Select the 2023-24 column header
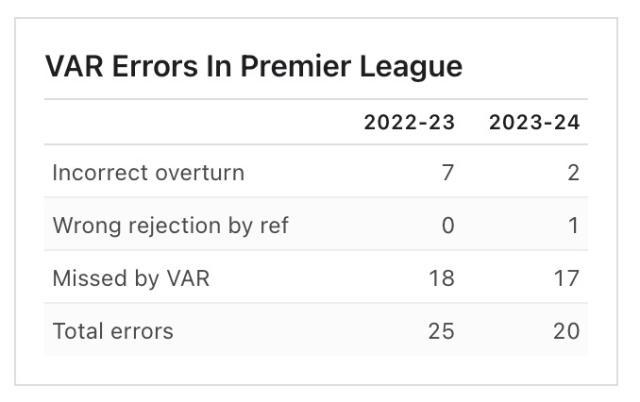 pos(534,123)
